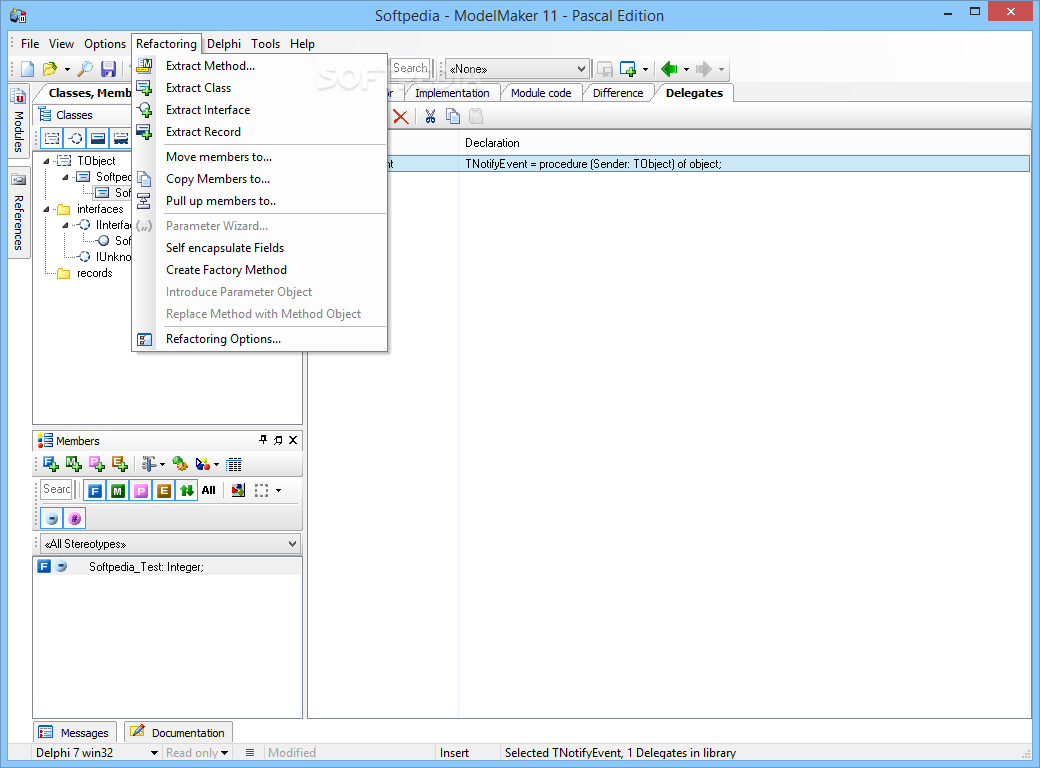Select the records folder tree item
The height and width of the screenshot is (768, 1040).
point(94,273)
